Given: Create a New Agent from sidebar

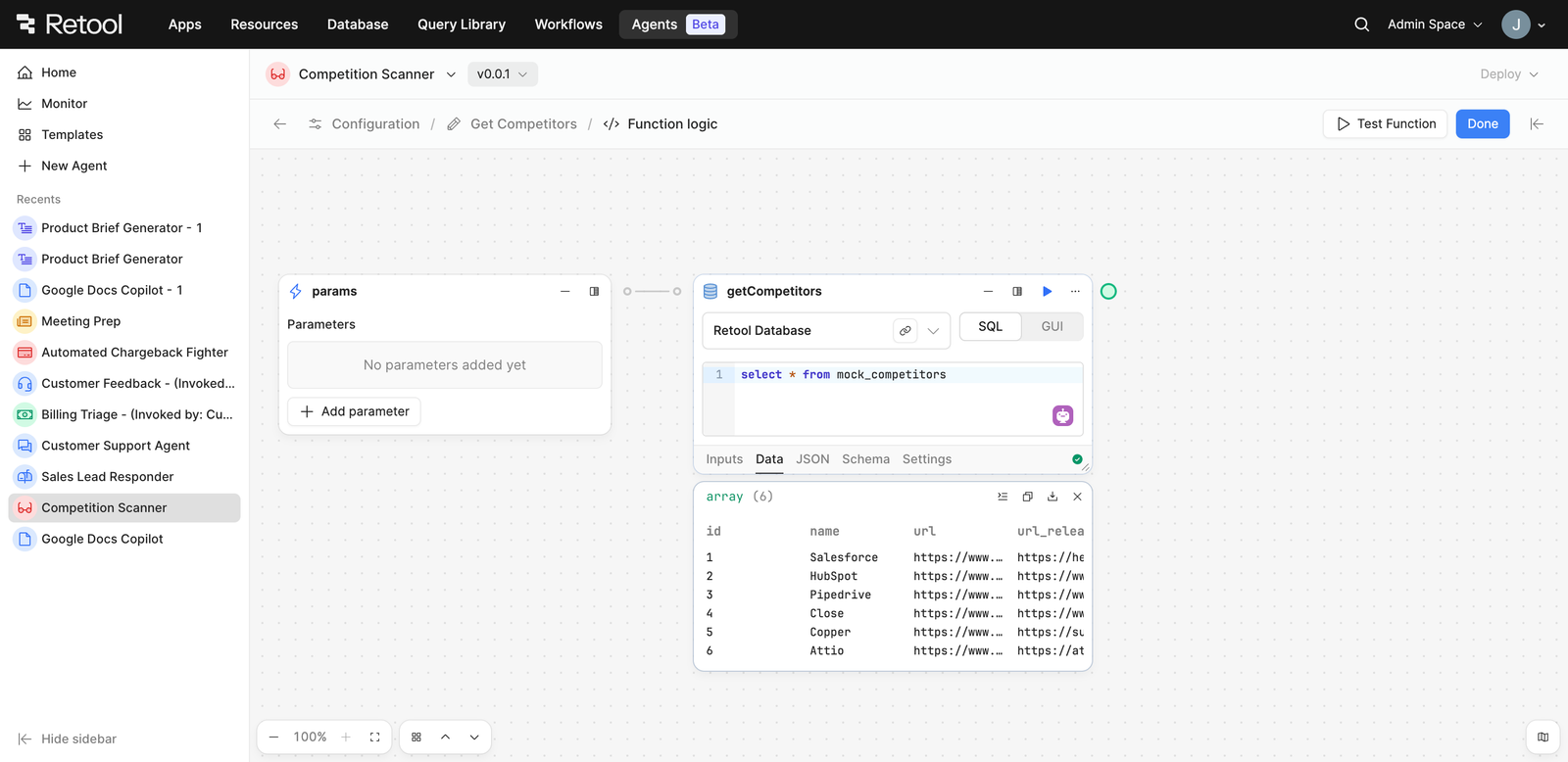Looking at the screenshot, I should coord(124,167).
